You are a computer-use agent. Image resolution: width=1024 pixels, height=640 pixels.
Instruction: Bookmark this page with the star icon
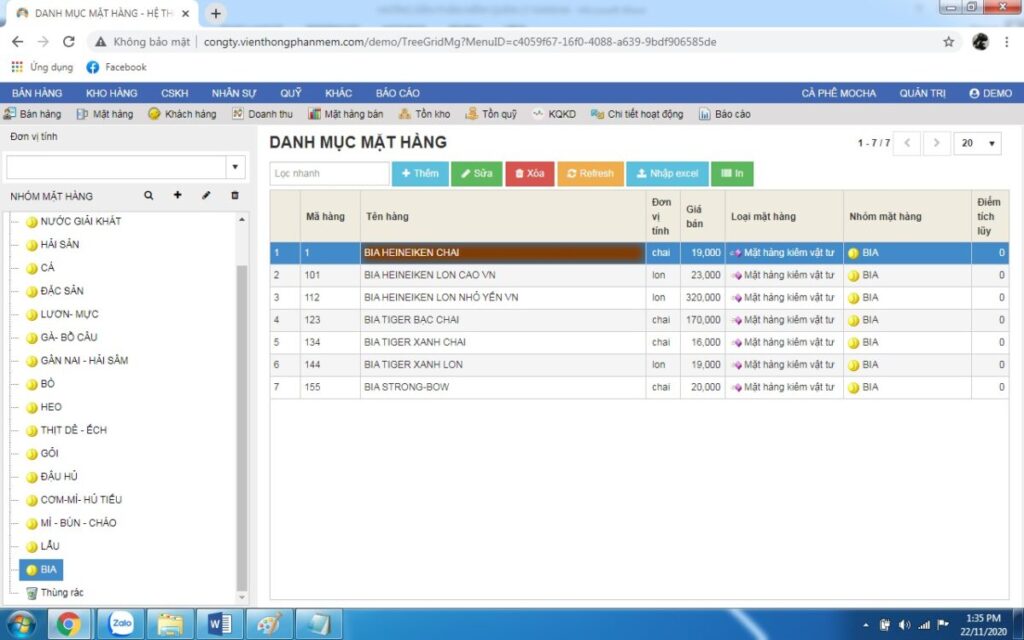click(948, 42)
